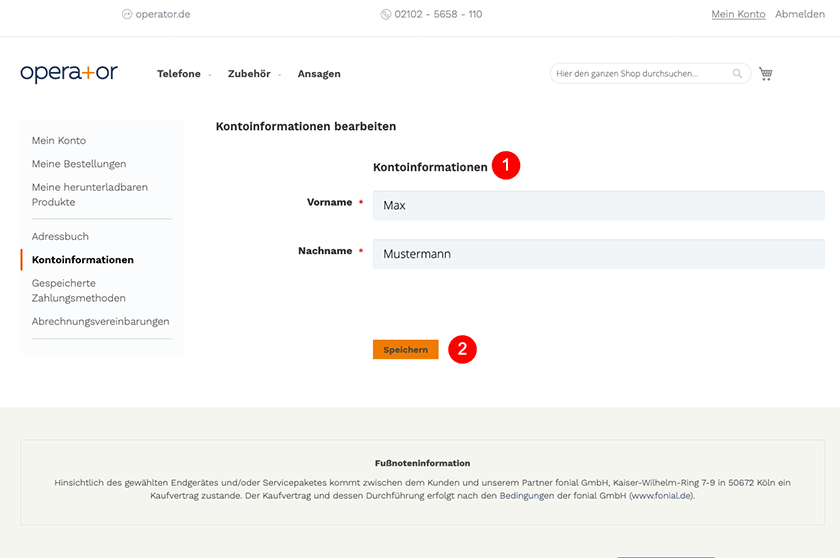The width and height of the screenshot is (840, 558).
Task: Open the Ansagen menu item
Action: [319, 74]
